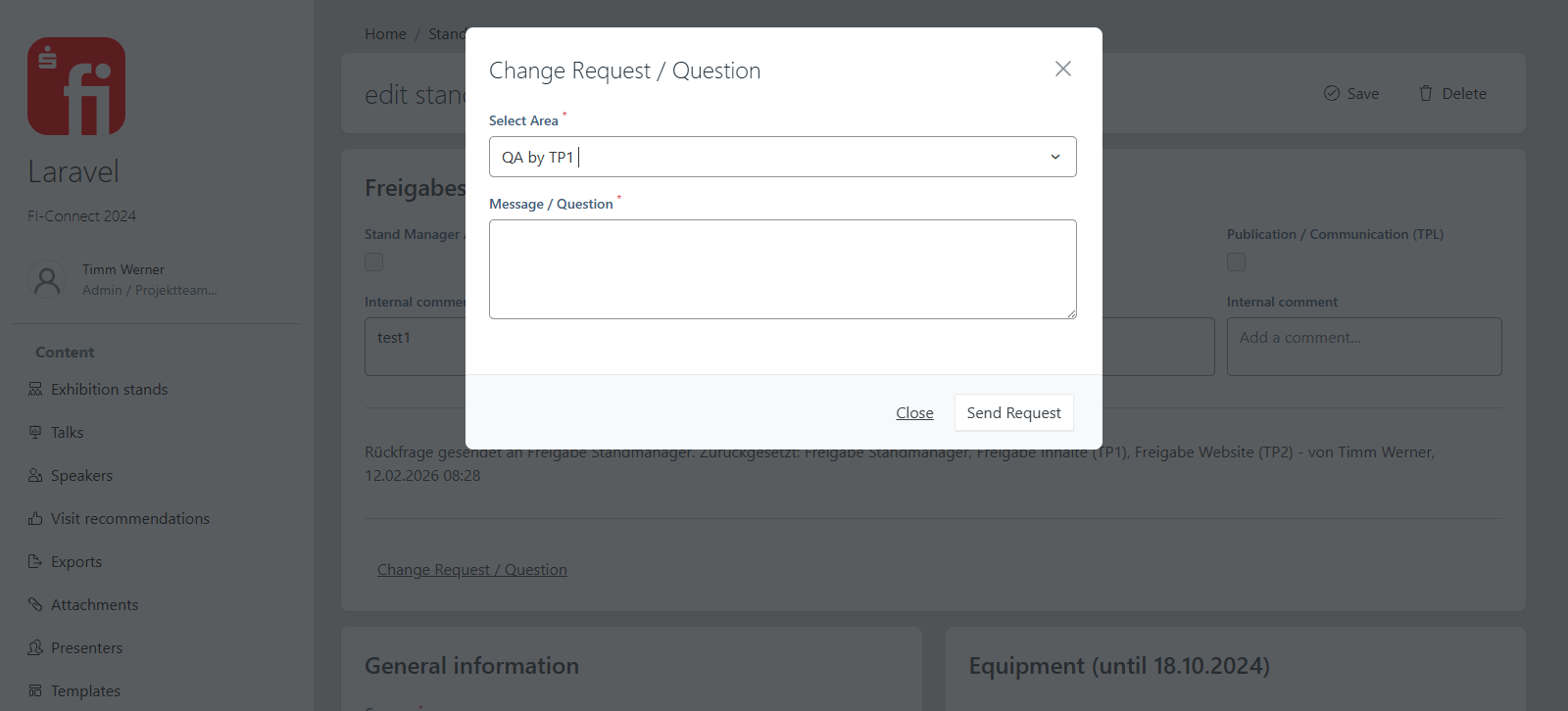Screen dimensions: 1568x711
Task: Click the Timm Werner profile avatar
Action: click(x=47, y=281)
